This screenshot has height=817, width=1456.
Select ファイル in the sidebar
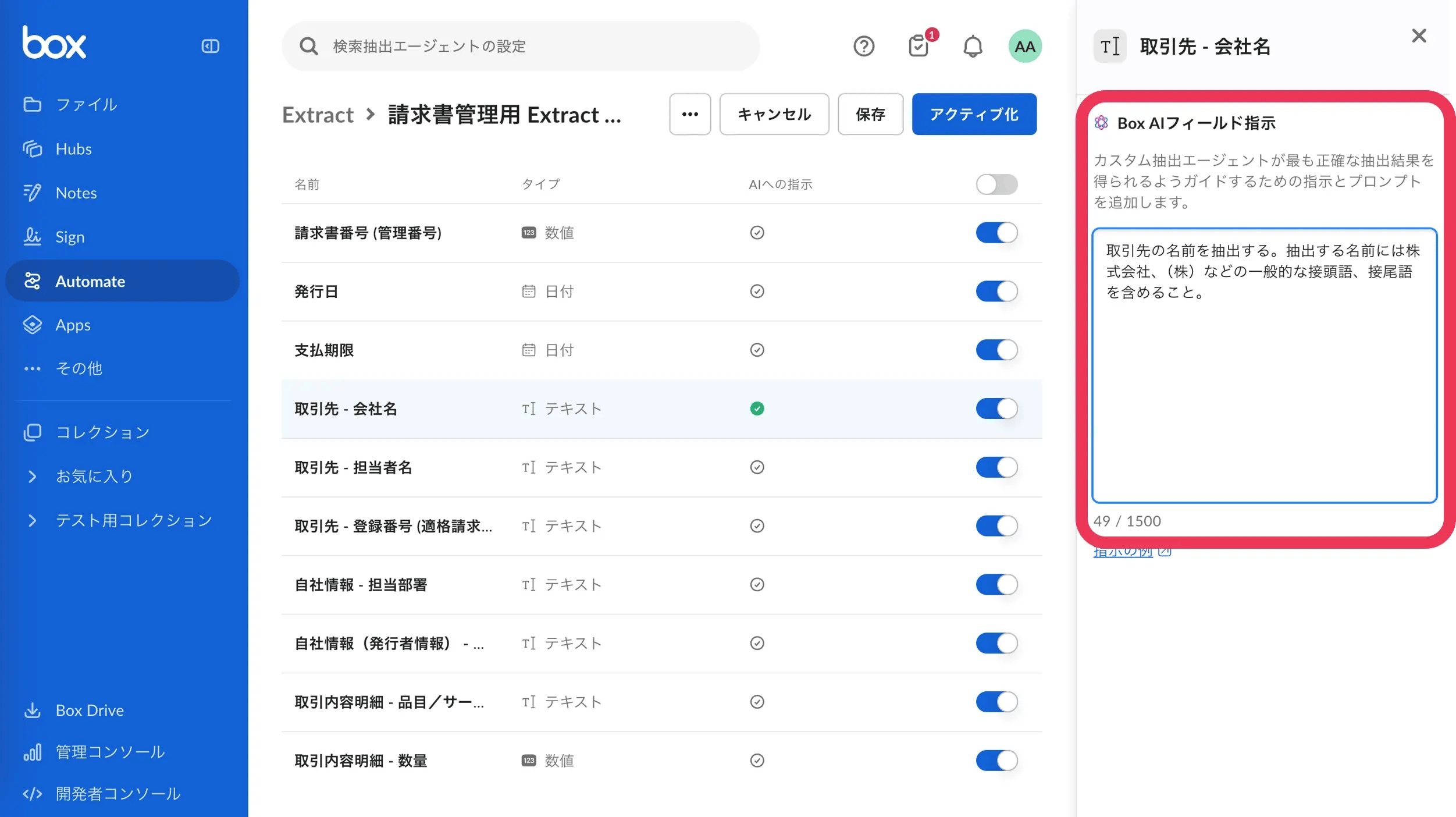[x=85, y=105]
